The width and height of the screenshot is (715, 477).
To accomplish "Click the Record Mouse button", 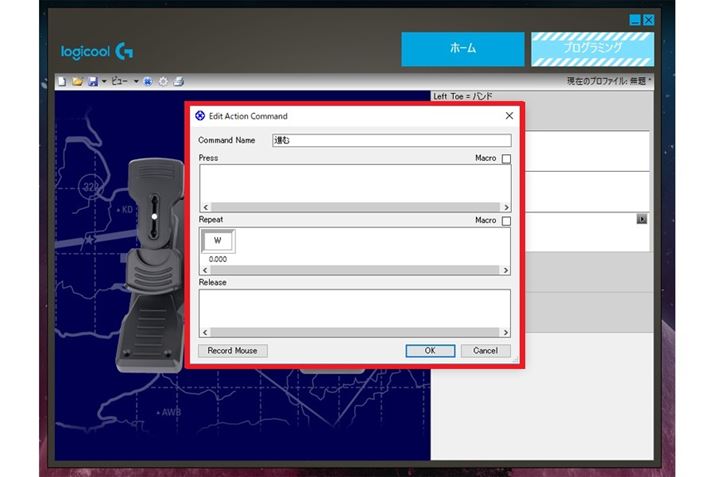I will 233,351.
